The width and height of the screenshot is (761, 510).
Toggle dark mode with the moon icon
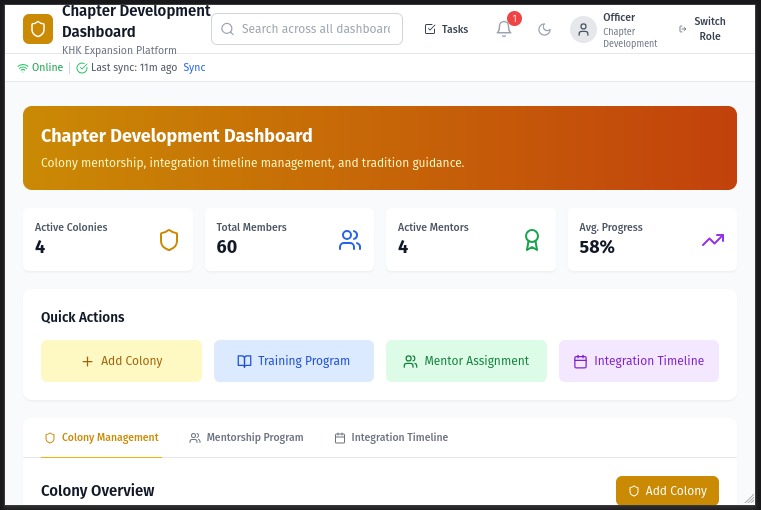tap(545, 30)
